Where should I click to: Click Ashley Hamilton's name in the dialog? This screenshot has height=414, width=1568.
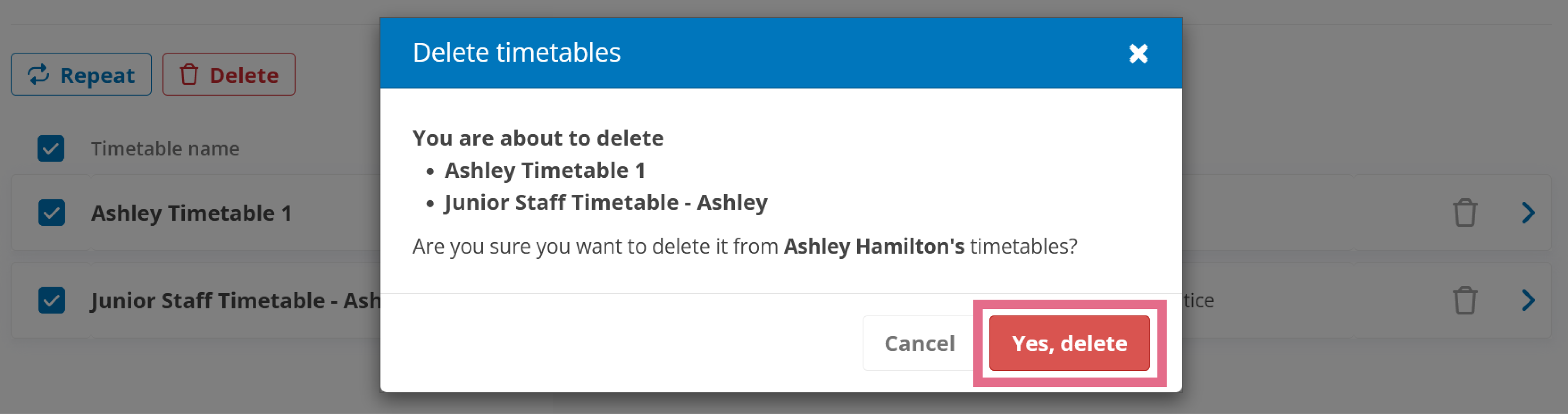click(x=874, y=246)
